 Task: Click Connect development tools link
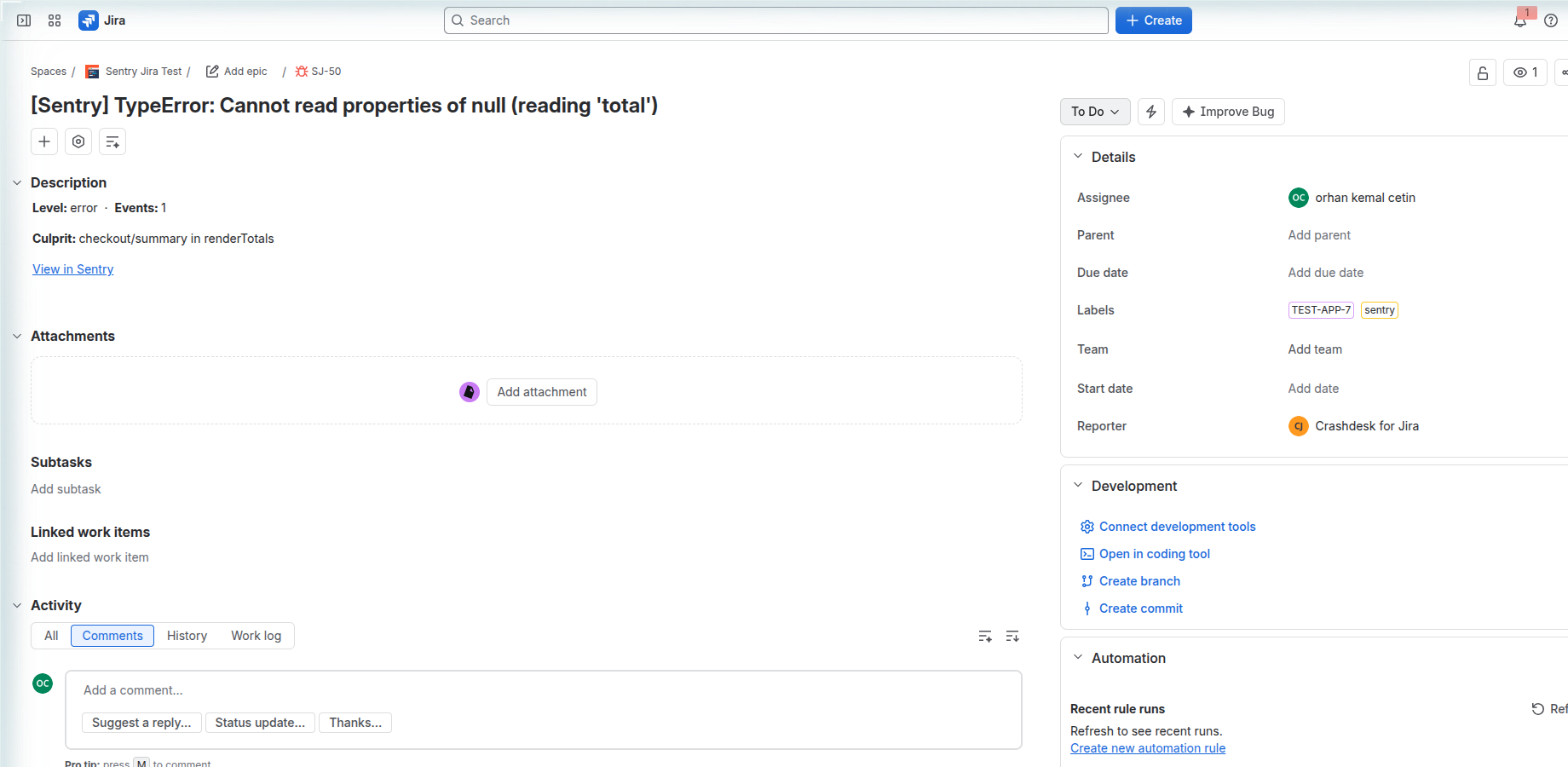tap(1177, 527)
